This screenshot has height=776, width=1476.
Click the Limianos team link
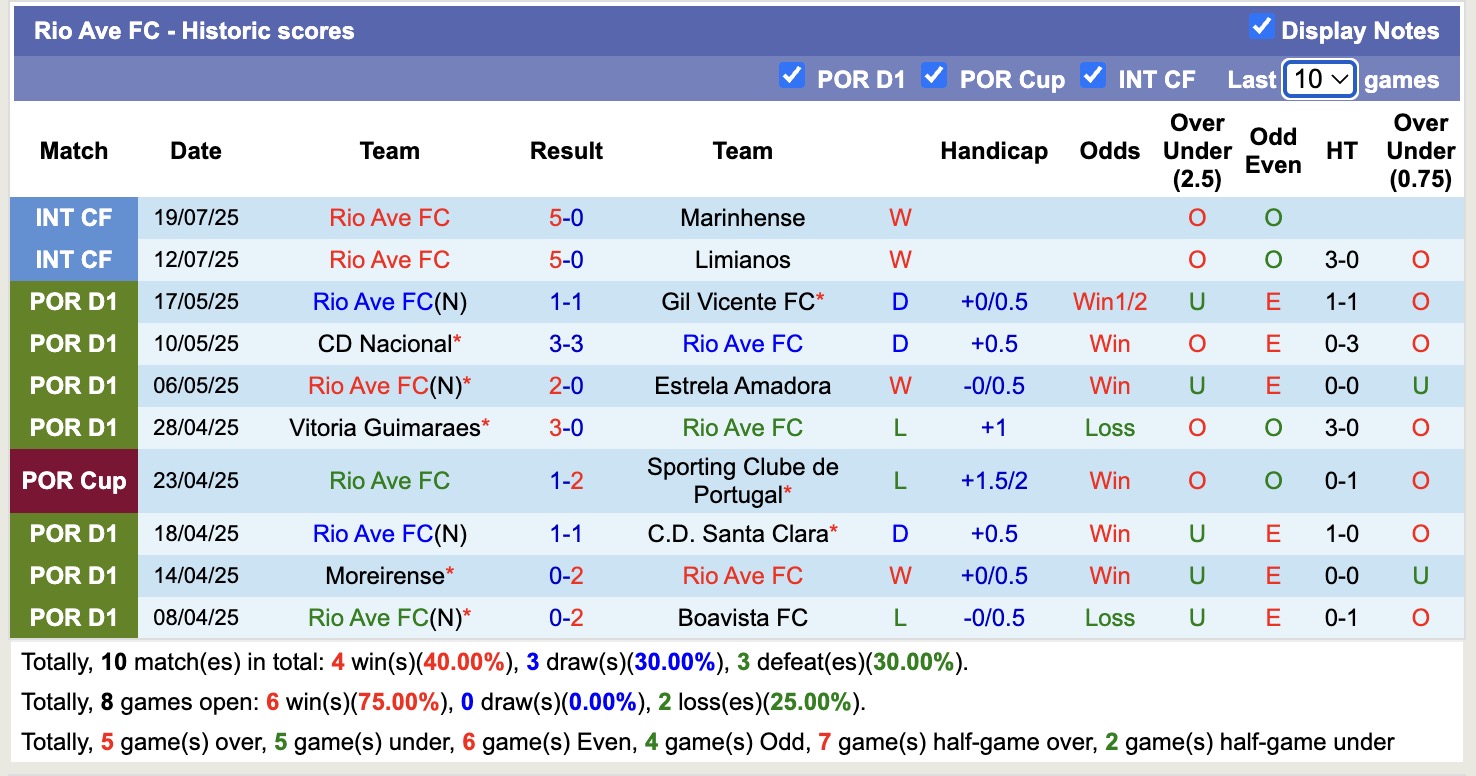[x=742, y=260]
